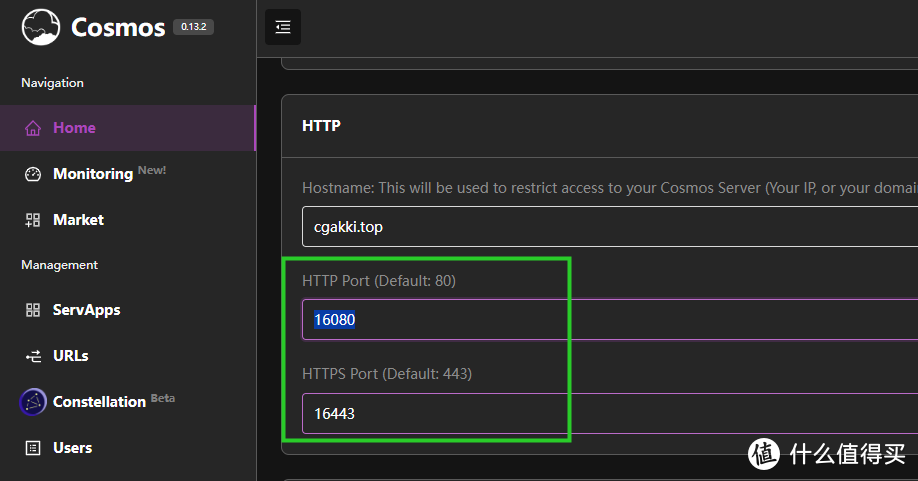Image resolution: width=918 pixels, height=481 pixels.
Task: Select the Users text entry
Action: (73, 448)
